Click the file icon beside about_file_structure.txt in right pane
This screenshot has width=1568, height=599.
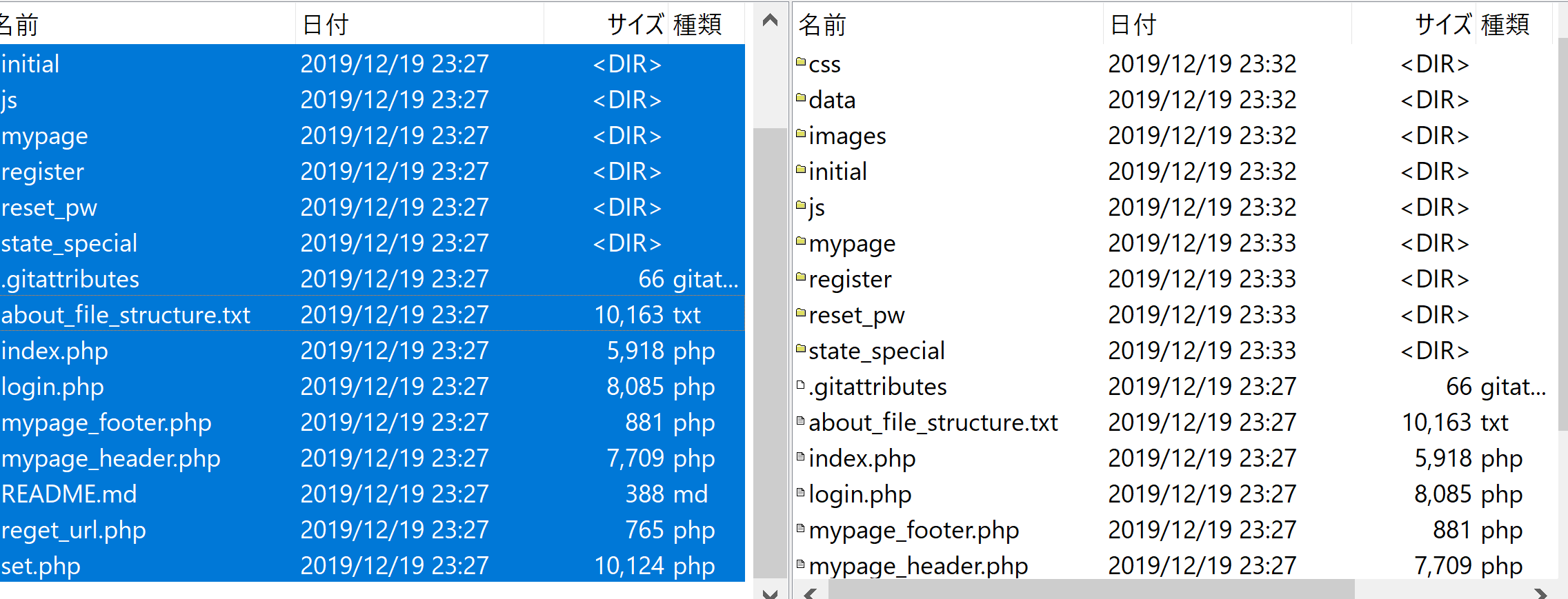(800, 420)
